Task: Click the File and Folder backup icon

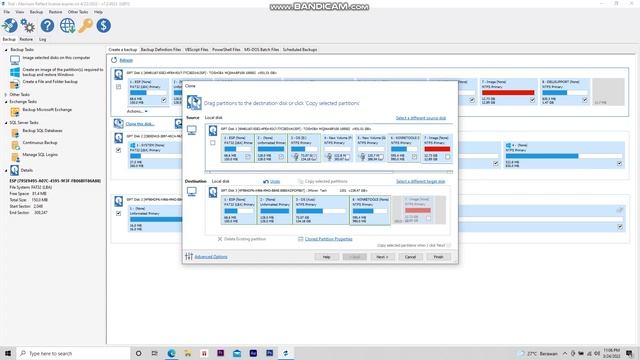Action: (15, 84)
